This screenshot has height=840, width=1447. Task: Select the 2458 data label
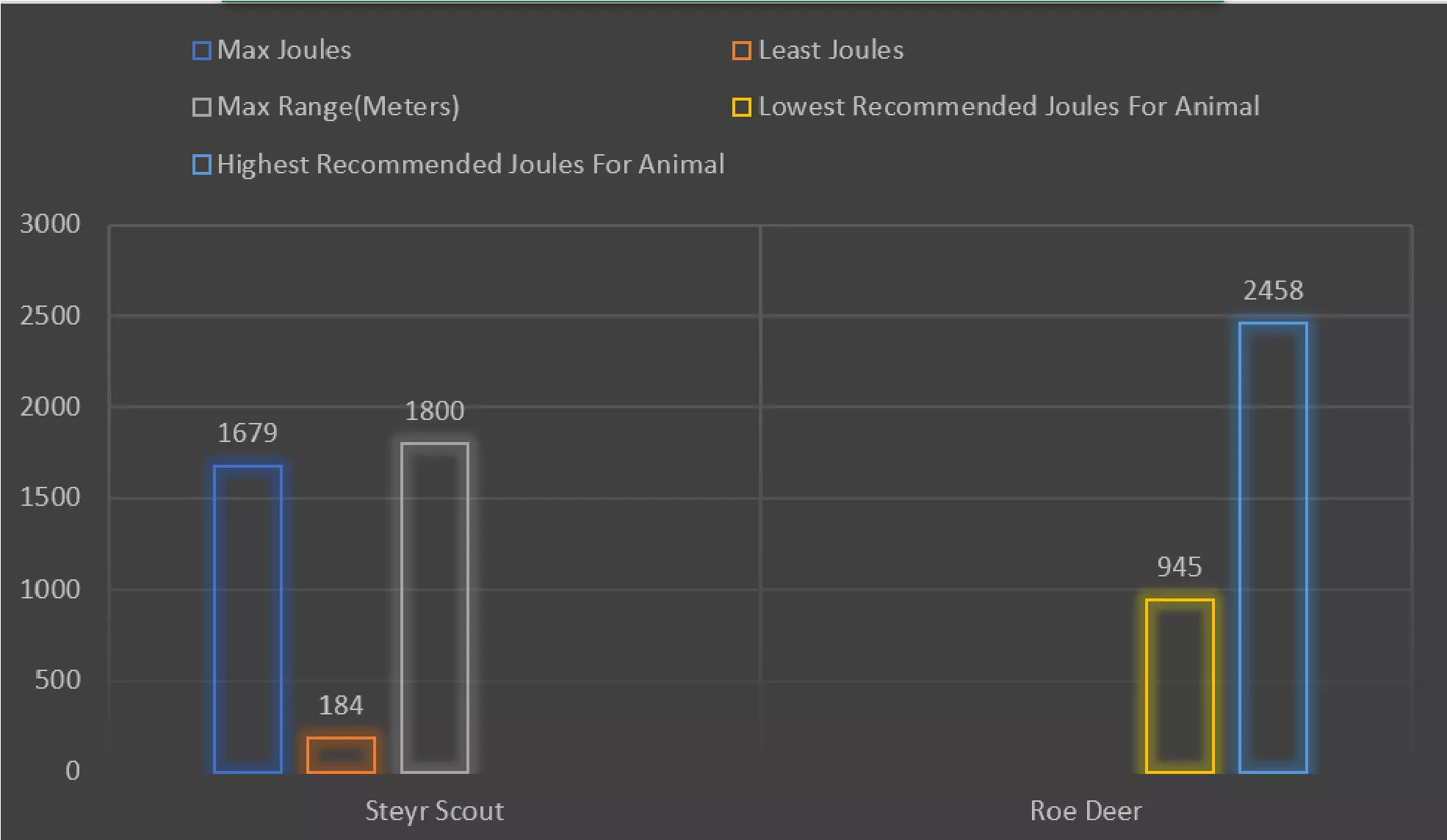pos(1273,291)
